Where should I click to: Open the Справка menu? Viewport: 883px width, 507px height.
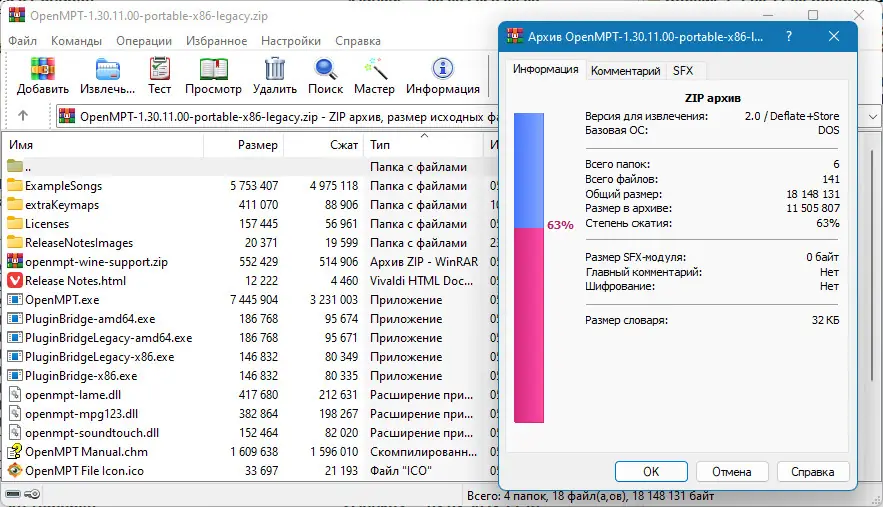point(358,41)
